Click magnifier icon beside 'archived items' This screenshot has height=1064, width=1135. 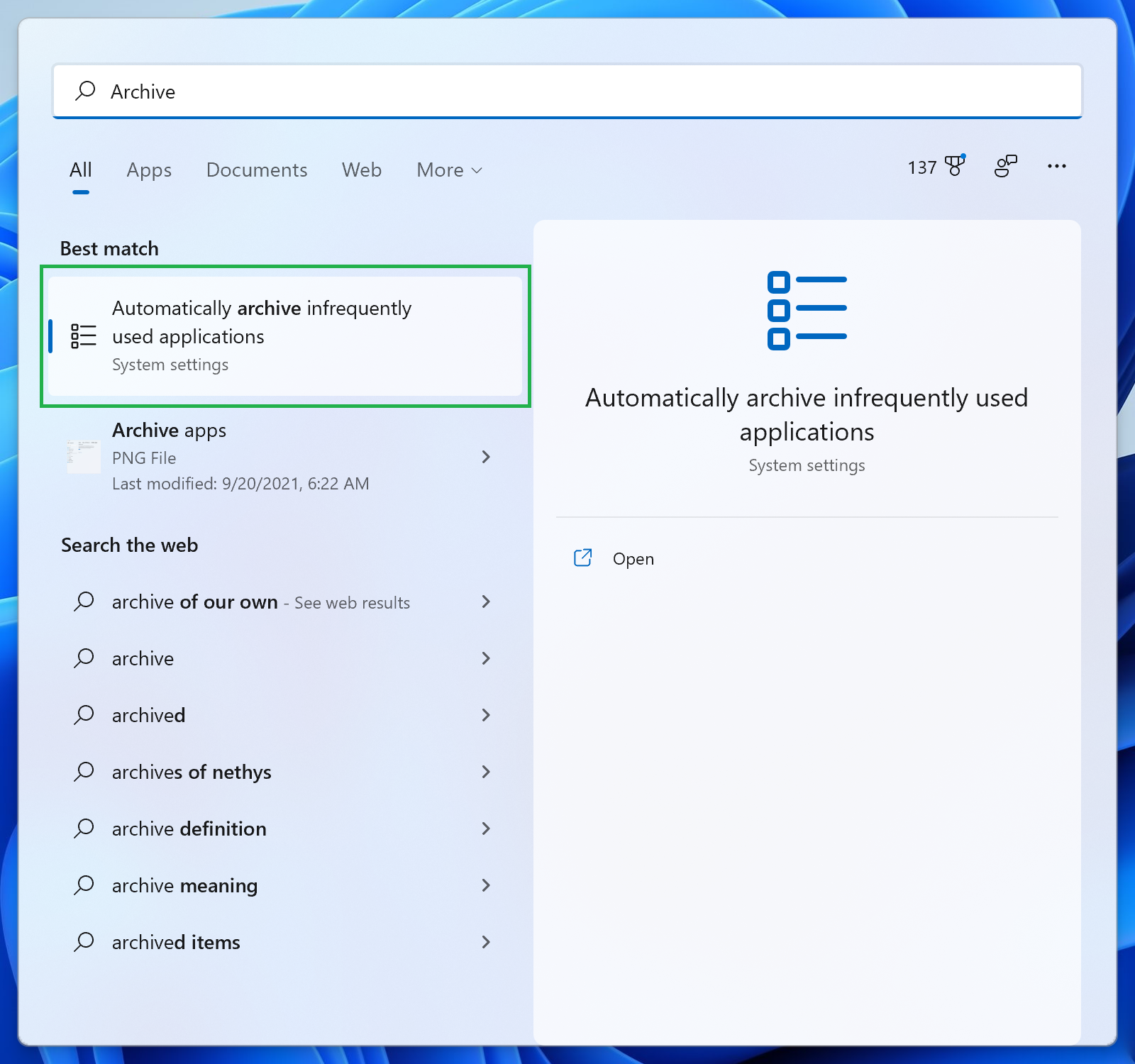click(x=84, y=942)
